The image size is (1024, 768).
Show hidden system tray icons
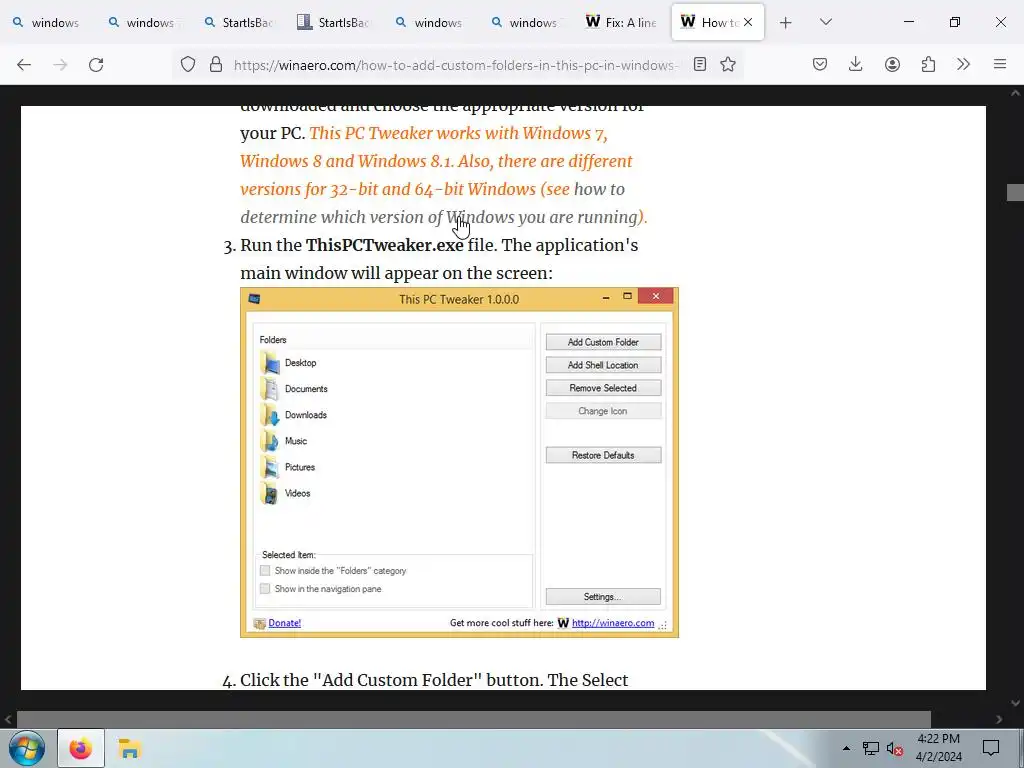846,748
